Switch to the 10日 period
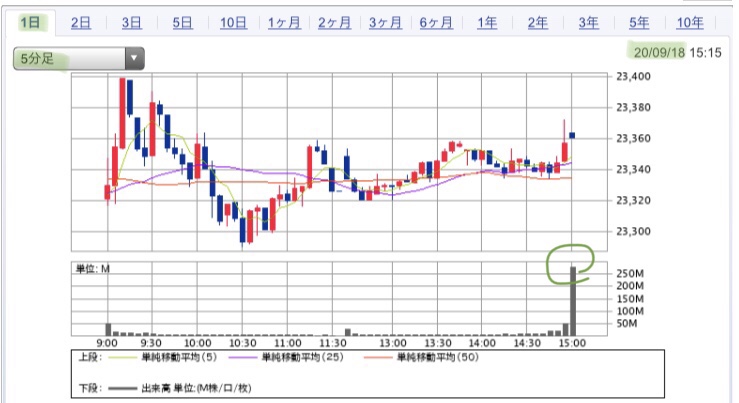 233,22
